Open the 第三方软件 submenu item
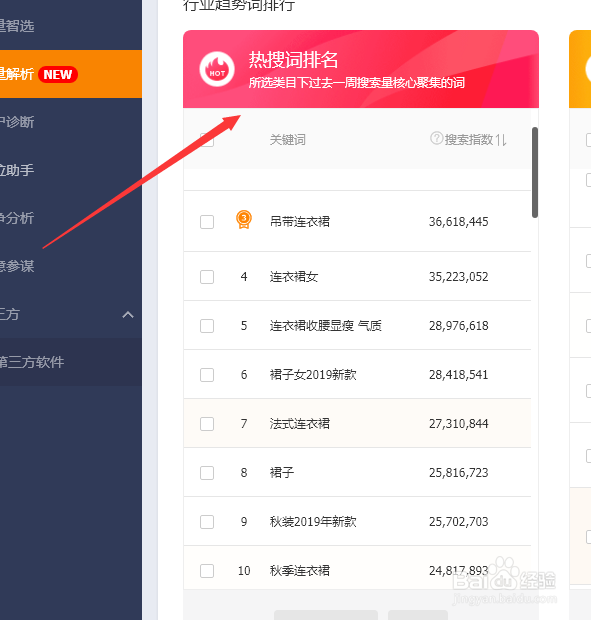The image size is (591, 620). point(71,362)
